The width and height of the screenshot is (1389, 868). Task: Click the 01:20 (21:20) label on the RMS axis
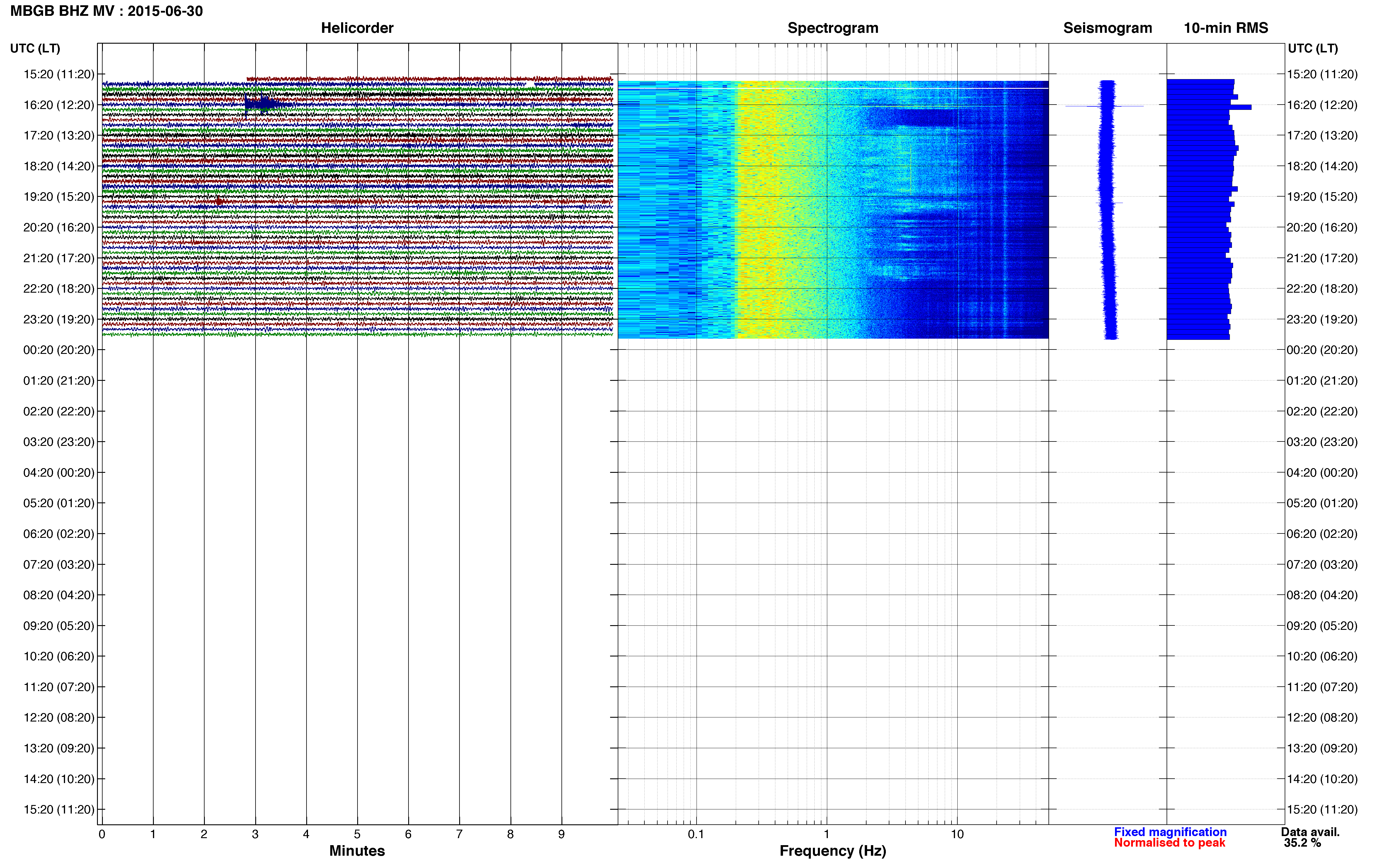click(1322, 381)
